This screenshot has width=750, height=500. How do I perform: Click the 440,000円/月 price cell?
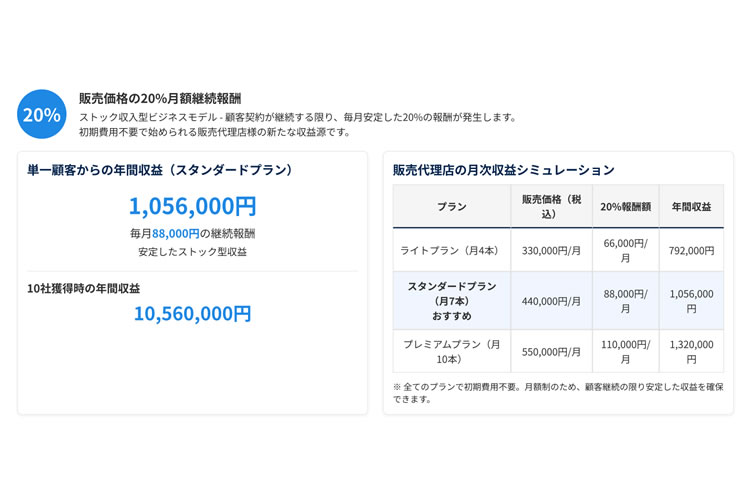[x=551, y=301]
